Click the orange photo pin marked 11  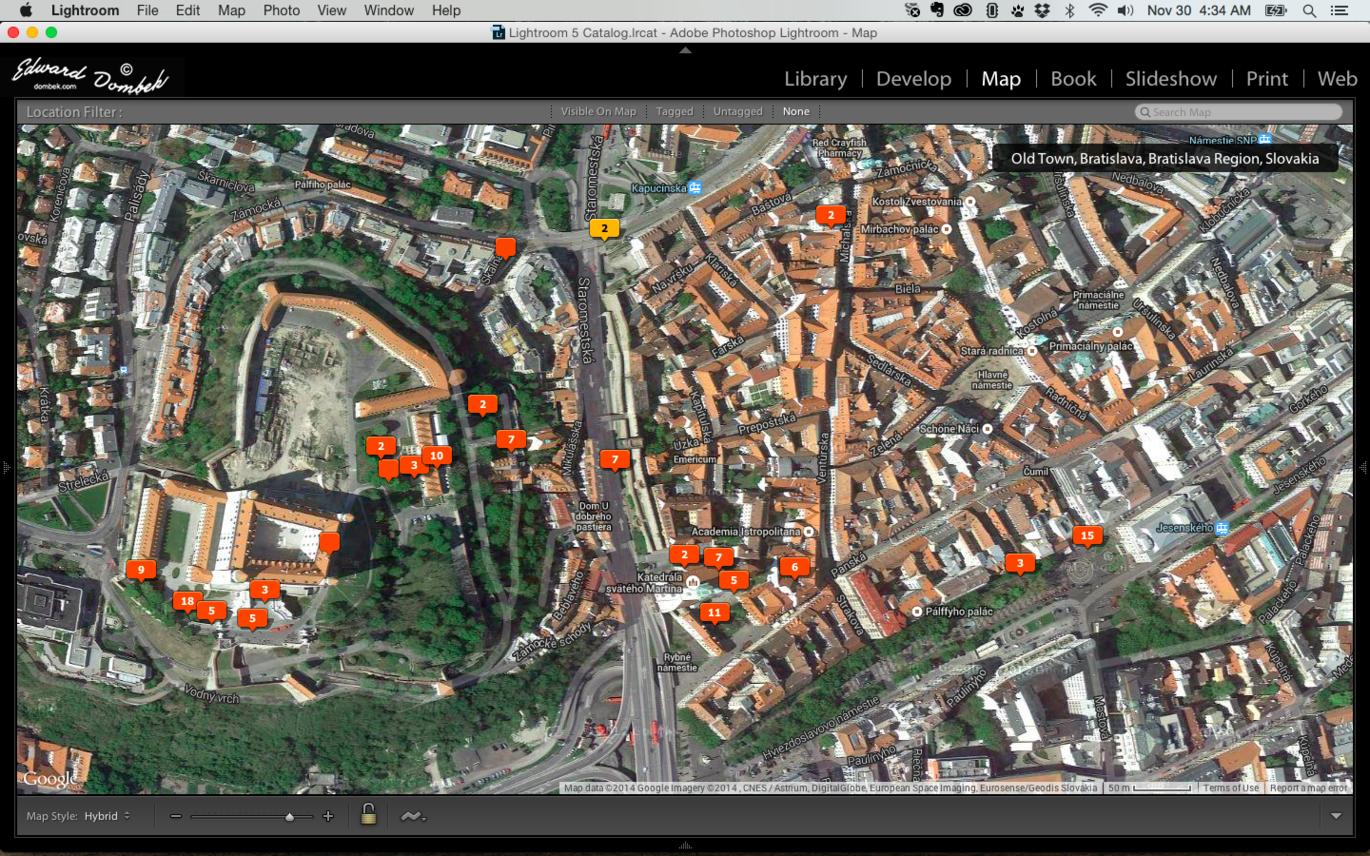(713, 613)
